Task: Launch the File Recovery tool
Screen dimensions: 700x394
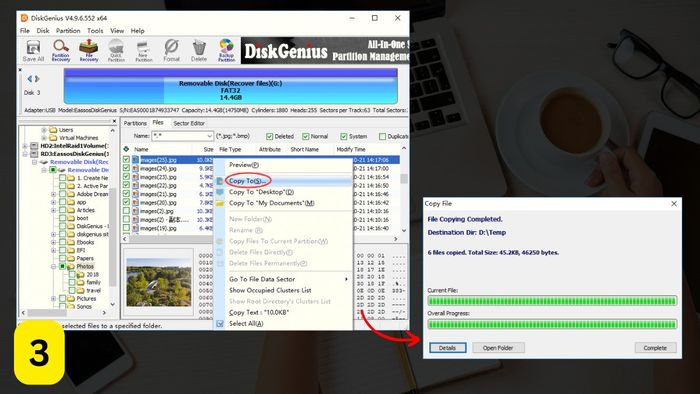Action: tap(88, 50)
